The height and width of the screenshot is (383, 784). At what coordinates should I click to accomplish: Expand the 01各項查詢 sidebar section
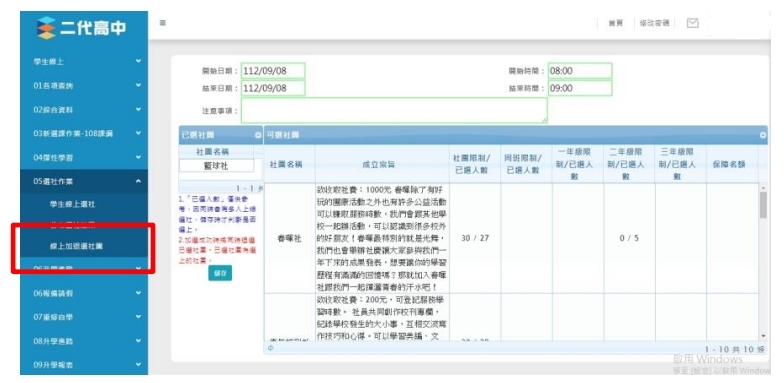pyautogui.click(x=84, y=86)
